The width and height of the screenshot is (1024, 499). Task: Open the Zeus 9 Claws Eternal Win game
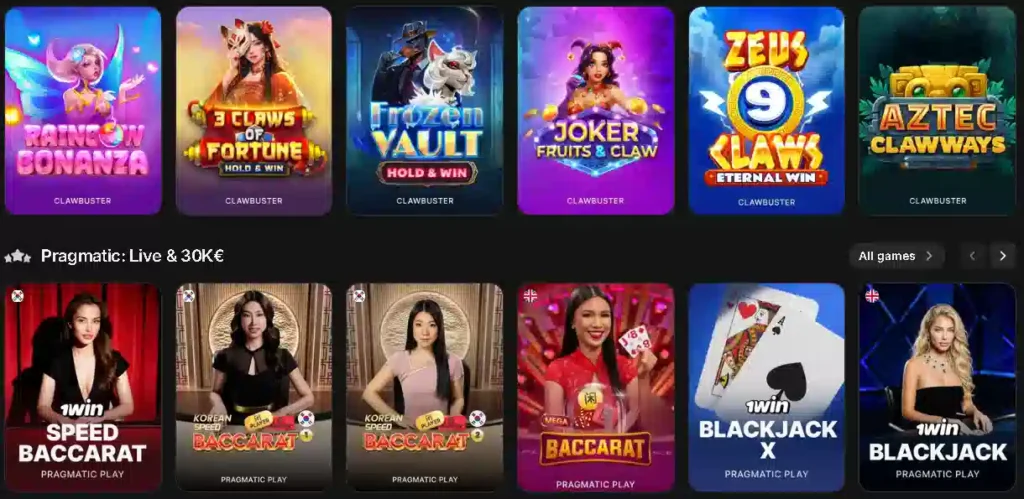pos(767,110)
